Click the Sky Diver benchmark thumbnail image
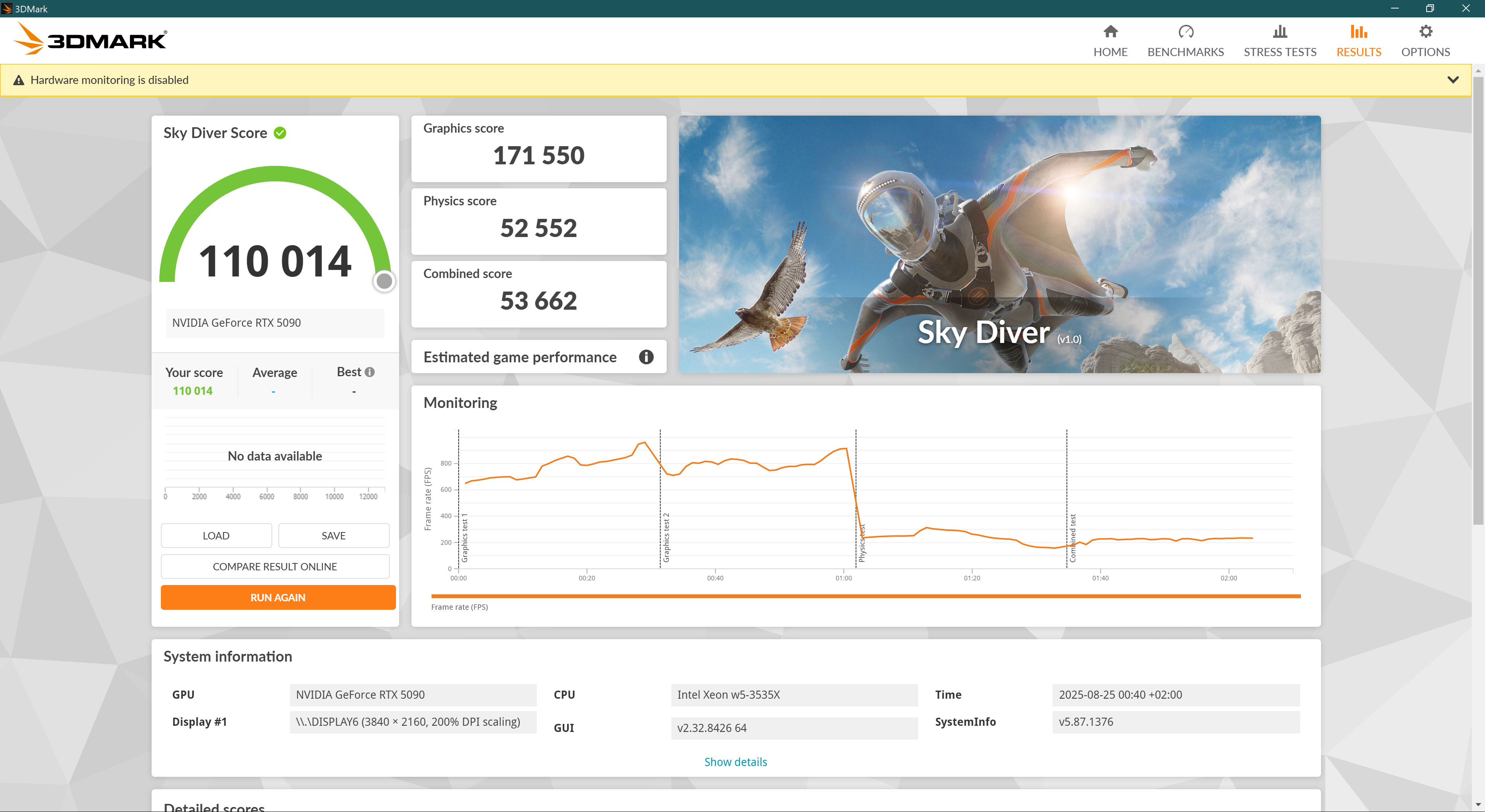The image size is (1485, 812). pos(1000,244)
